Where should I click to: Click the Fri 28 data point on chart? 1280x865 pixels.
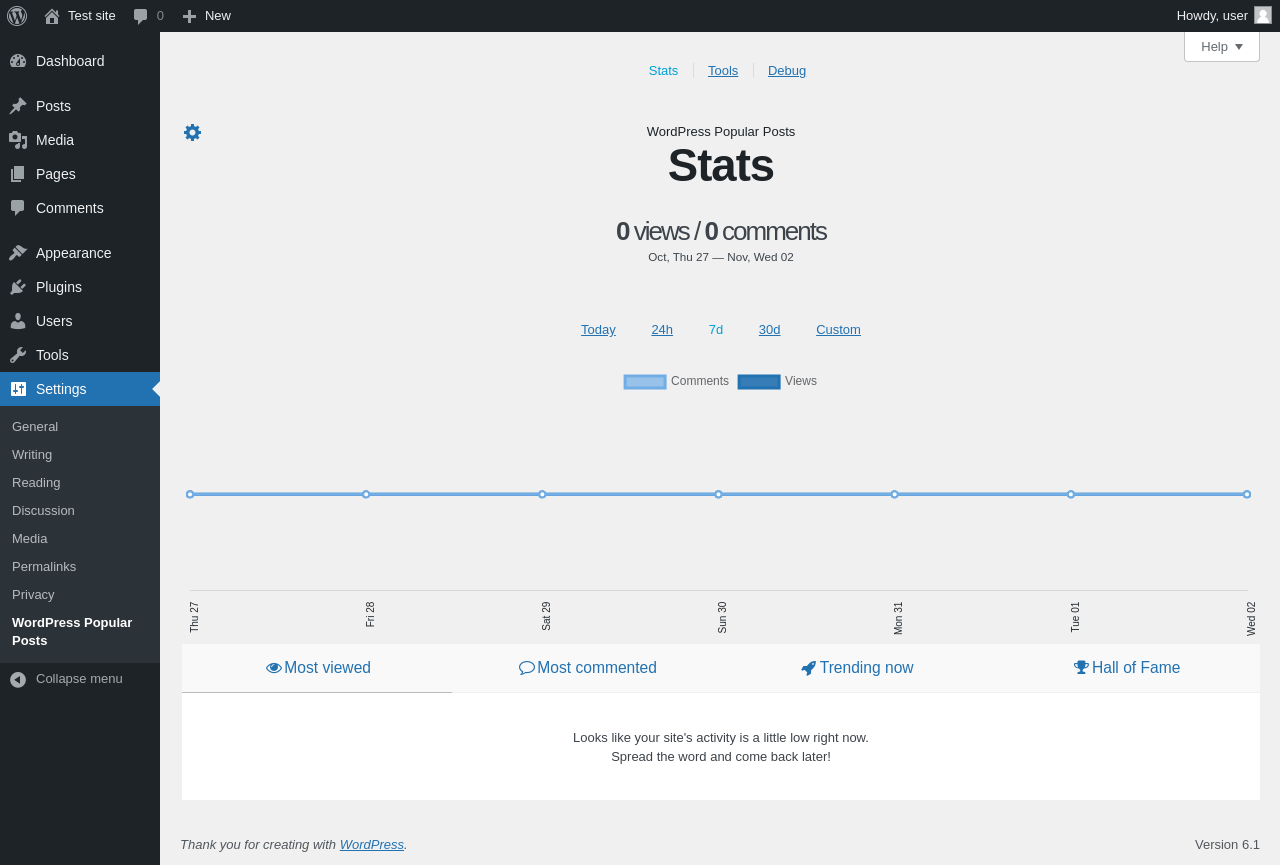click(x=366, y=494)
